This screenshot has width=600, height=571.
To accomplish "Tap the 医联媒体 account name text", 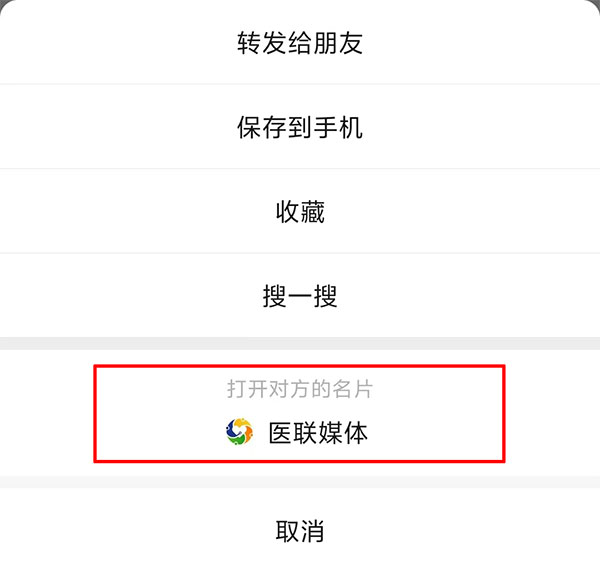I will tap(318, 433).
